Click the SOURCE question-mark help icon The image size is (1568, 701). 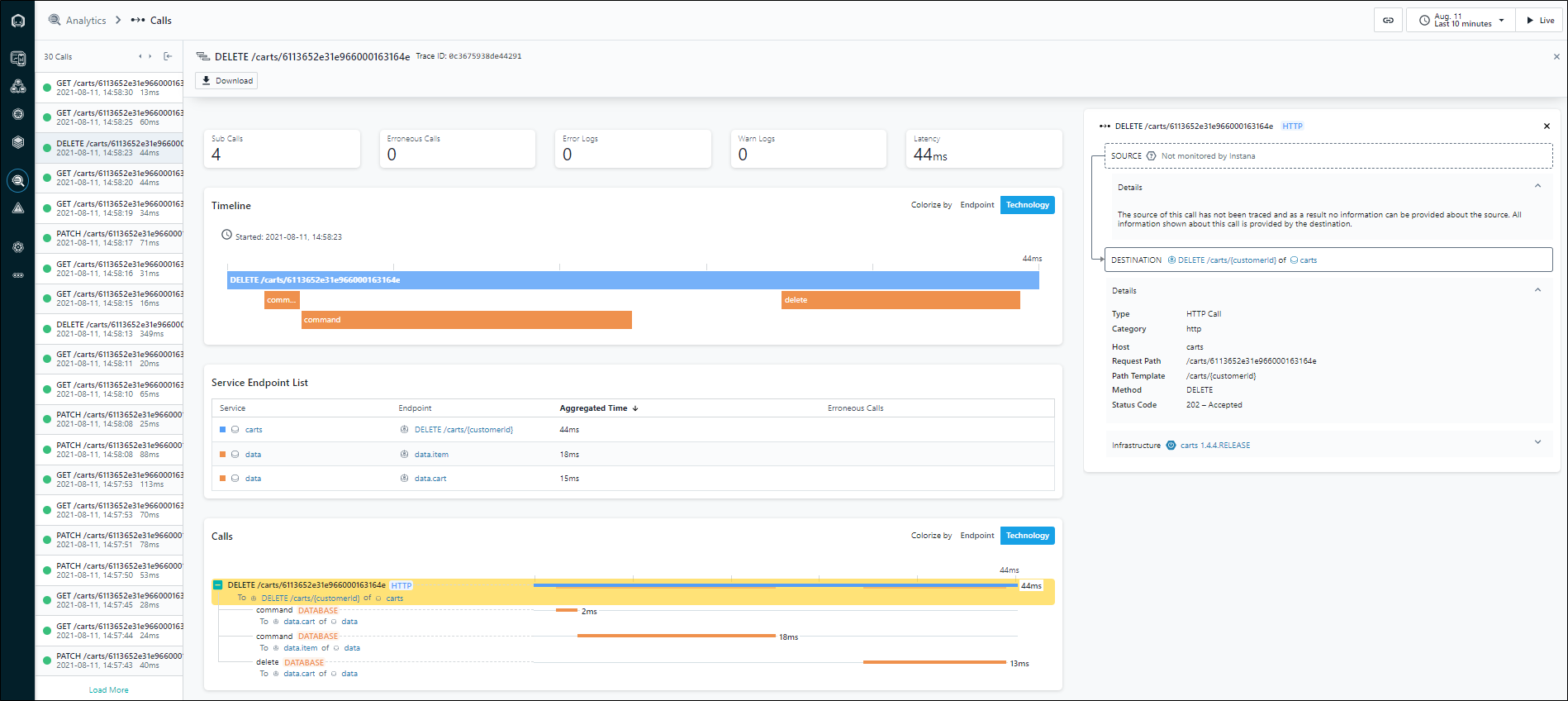pyautogui.click(x=1151, y=156)
